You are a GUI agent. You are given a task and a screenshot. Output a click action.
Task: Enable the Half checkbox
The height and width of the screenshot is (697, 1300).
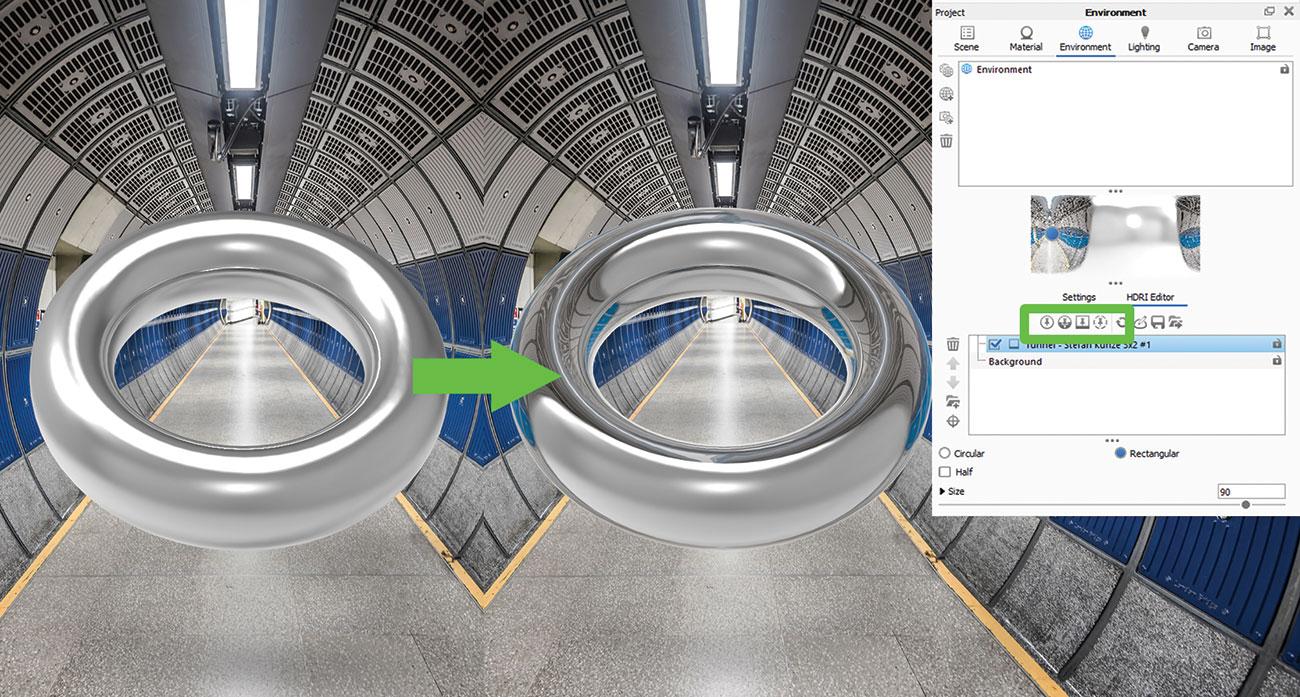point(945,471)
